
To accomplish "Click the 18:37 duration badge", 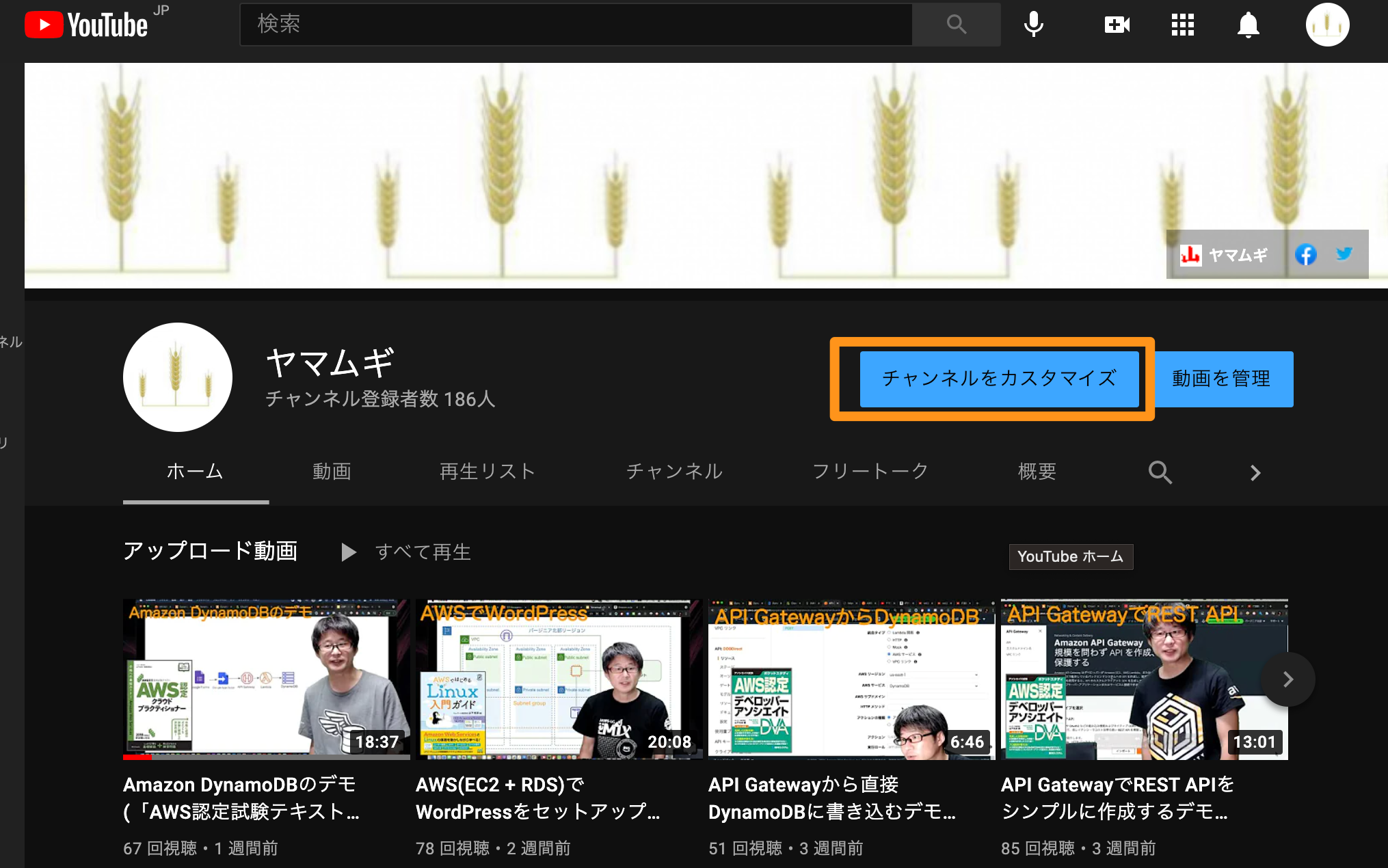I will point(377,742).
